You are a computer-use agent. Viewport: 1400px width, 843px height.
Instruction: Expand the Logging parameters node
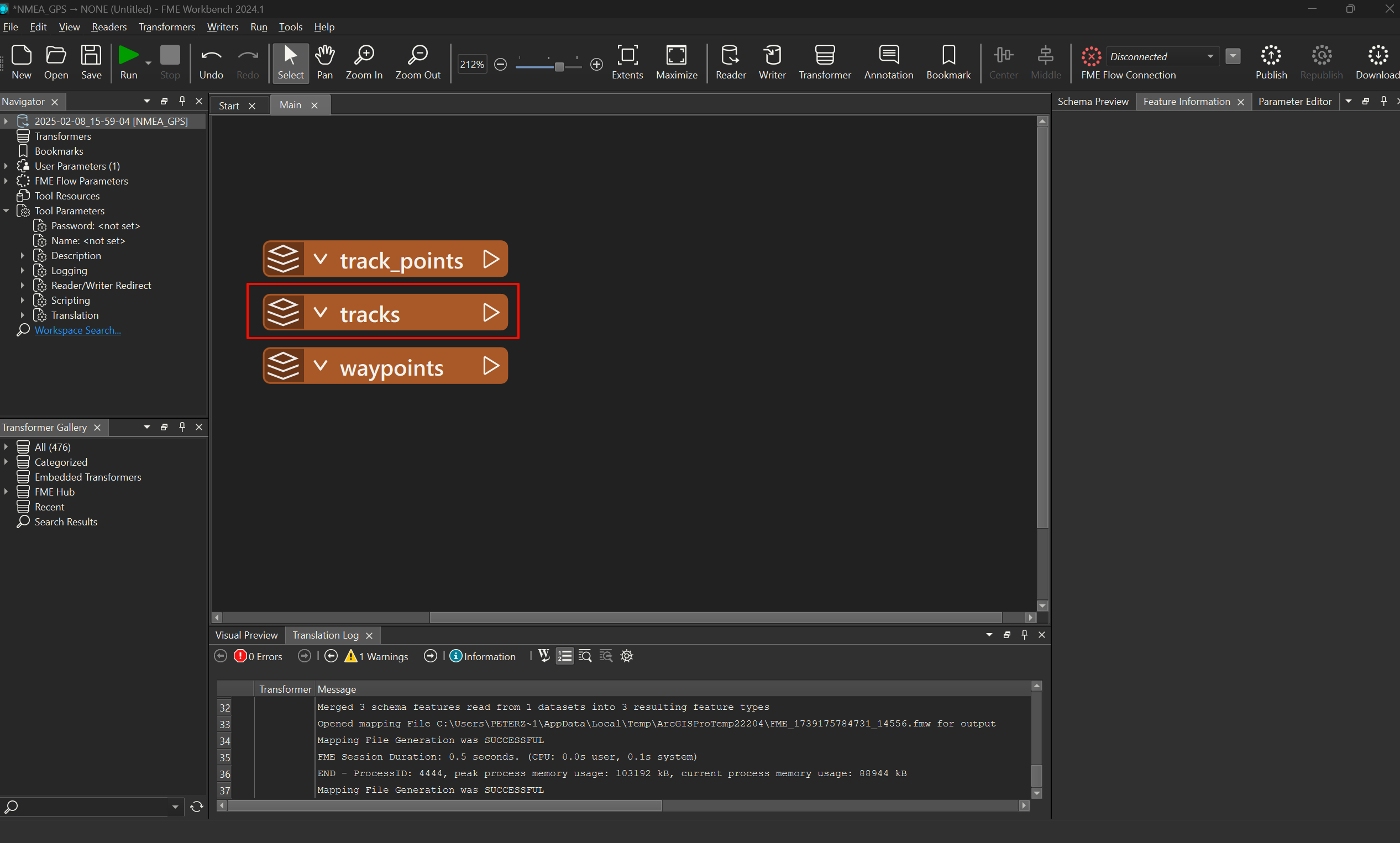pos(23,270)
